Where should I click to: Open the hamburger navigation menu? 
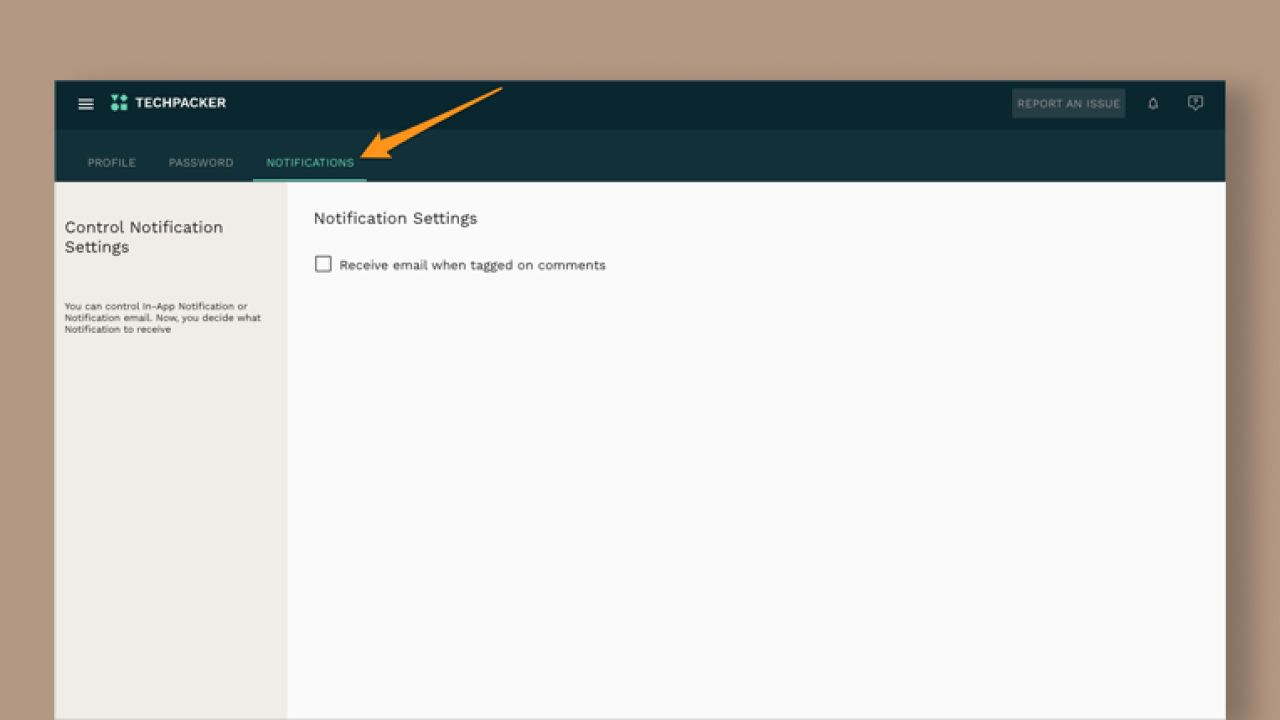86,103
